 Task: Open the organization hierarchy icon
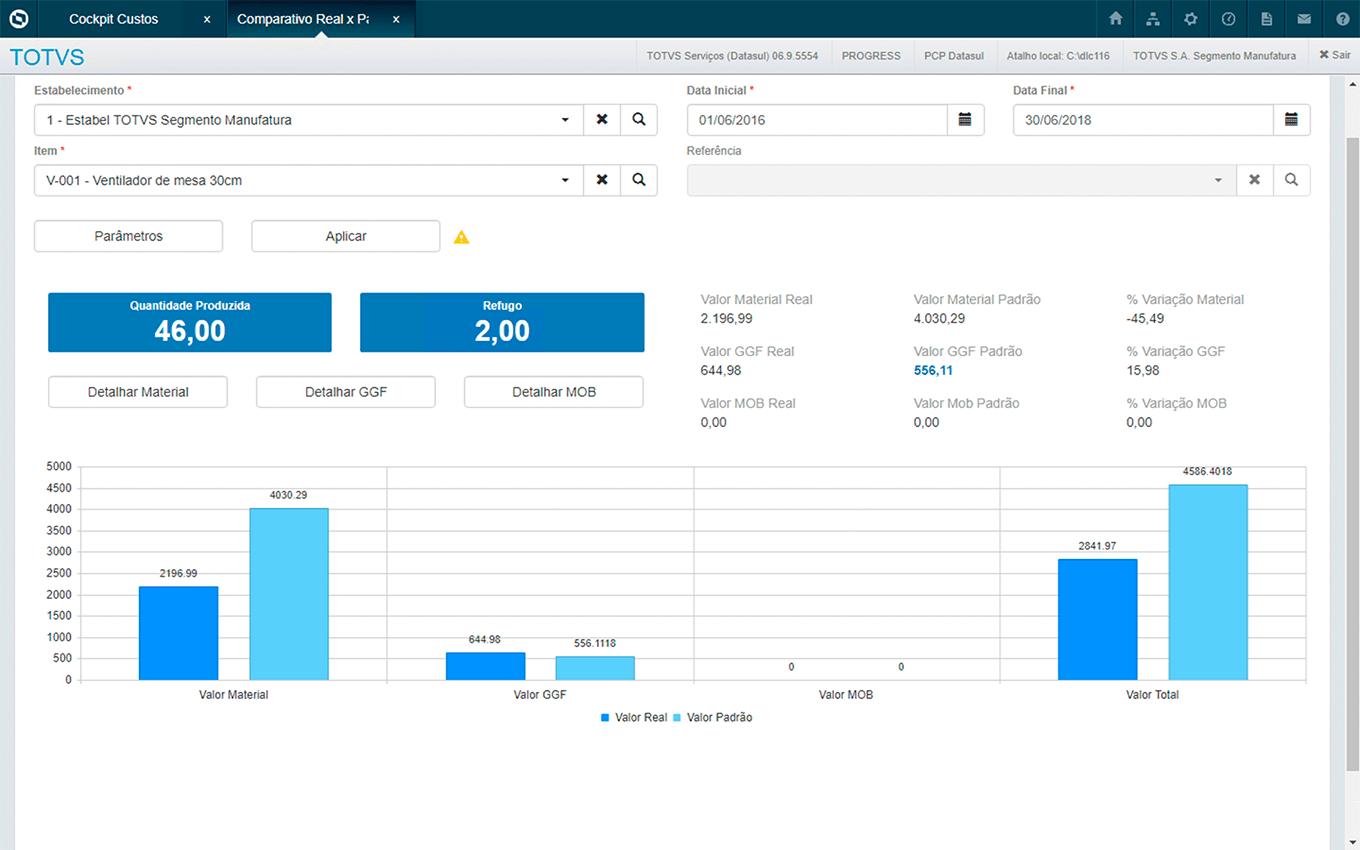[1153, 19]
